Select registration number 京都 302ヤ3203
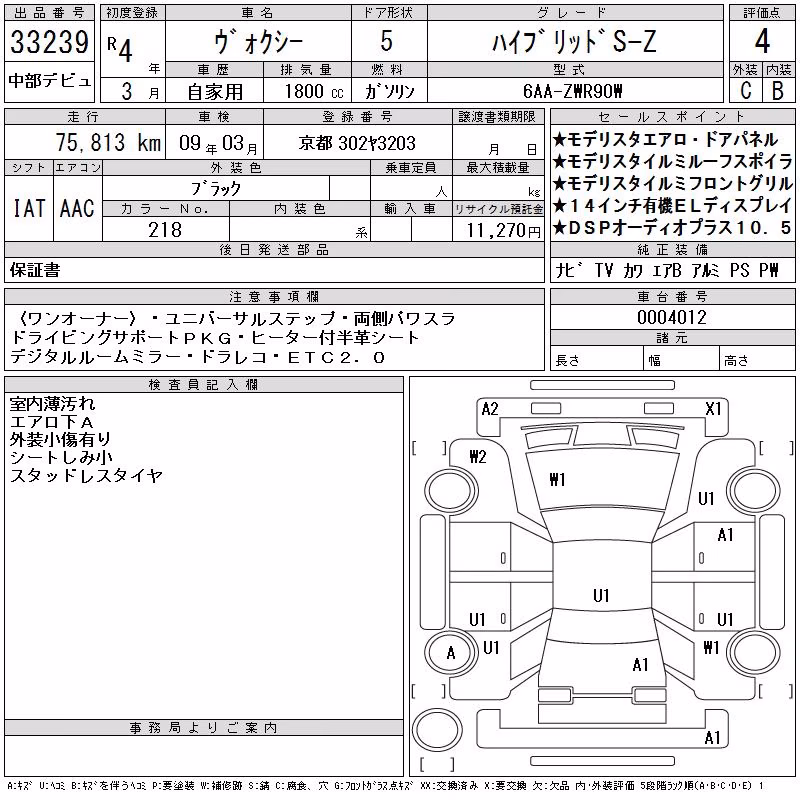 pos(357,143)
